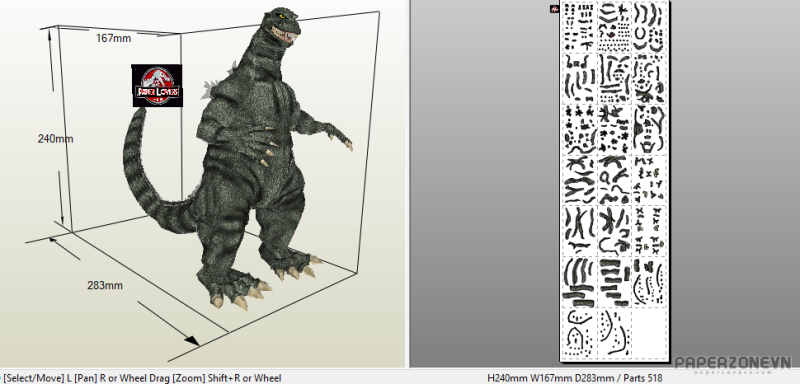Image resolution: width=800 pixels, height=384 pixels.
Task: Select the middle page in the last pattern row
Action: pyautogui.click(x=615, y=332)
